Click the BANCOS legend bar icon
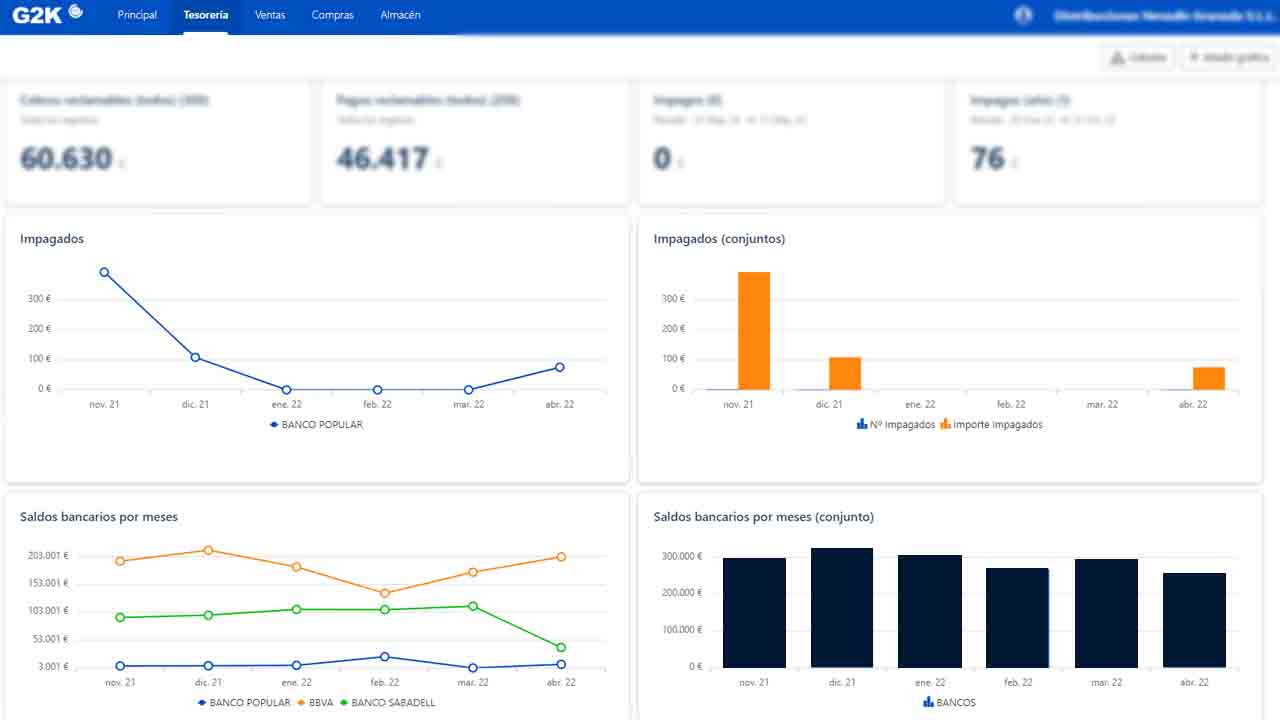 point(928,702)
